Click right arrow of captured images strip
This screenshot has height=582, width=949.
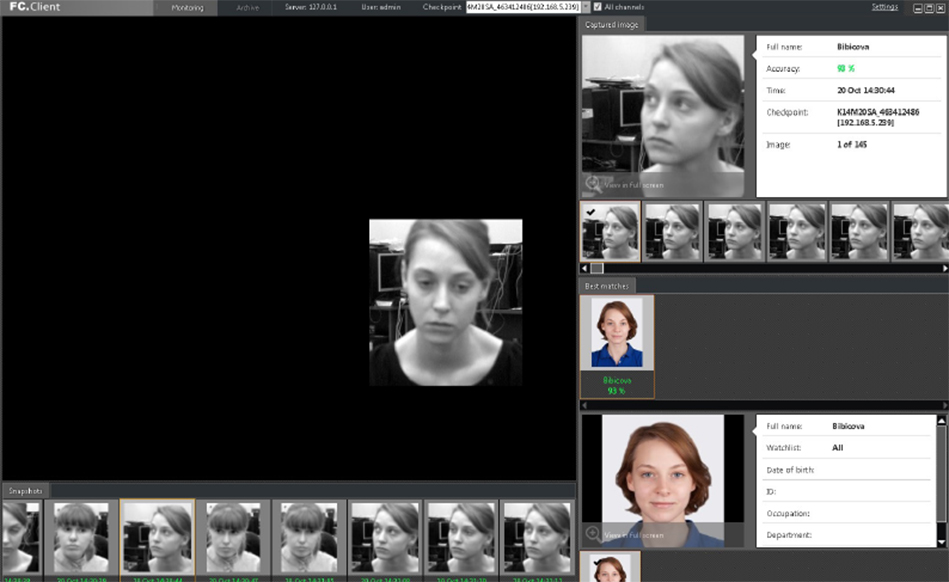click(944, 268)
